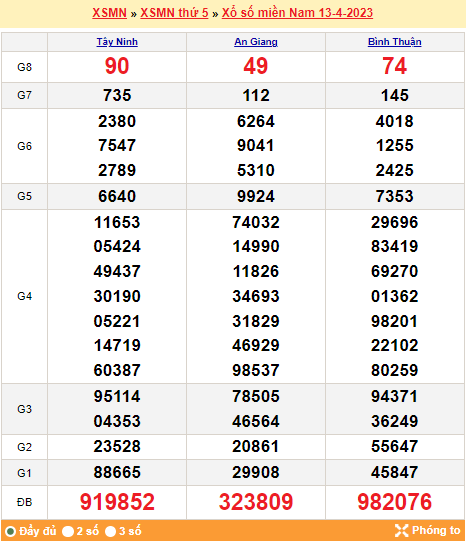Click the Phóng to expand icon

coord(401,530)
